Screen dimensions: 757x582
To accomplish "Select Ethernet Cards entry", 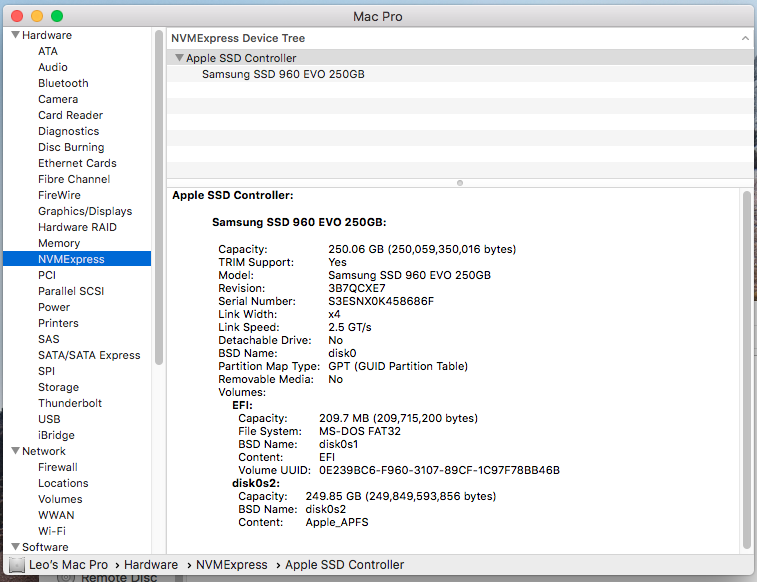I will 77,163.
